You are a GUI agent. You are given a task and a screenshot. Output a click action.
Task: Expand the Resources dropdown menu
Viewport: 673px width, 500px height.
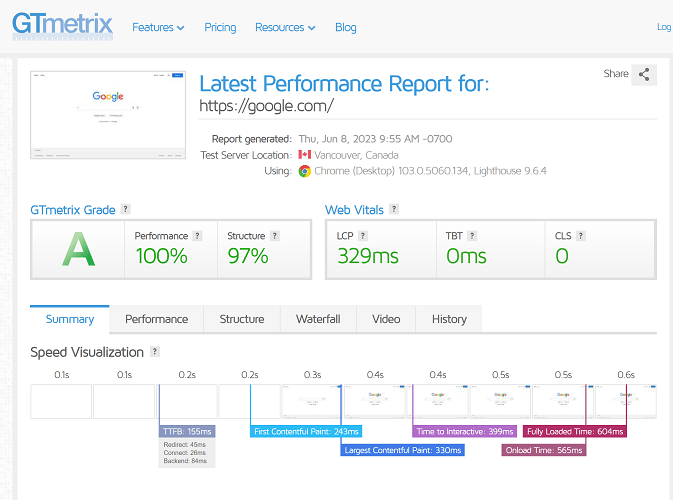pyautogui.click(x=285, y=27)
